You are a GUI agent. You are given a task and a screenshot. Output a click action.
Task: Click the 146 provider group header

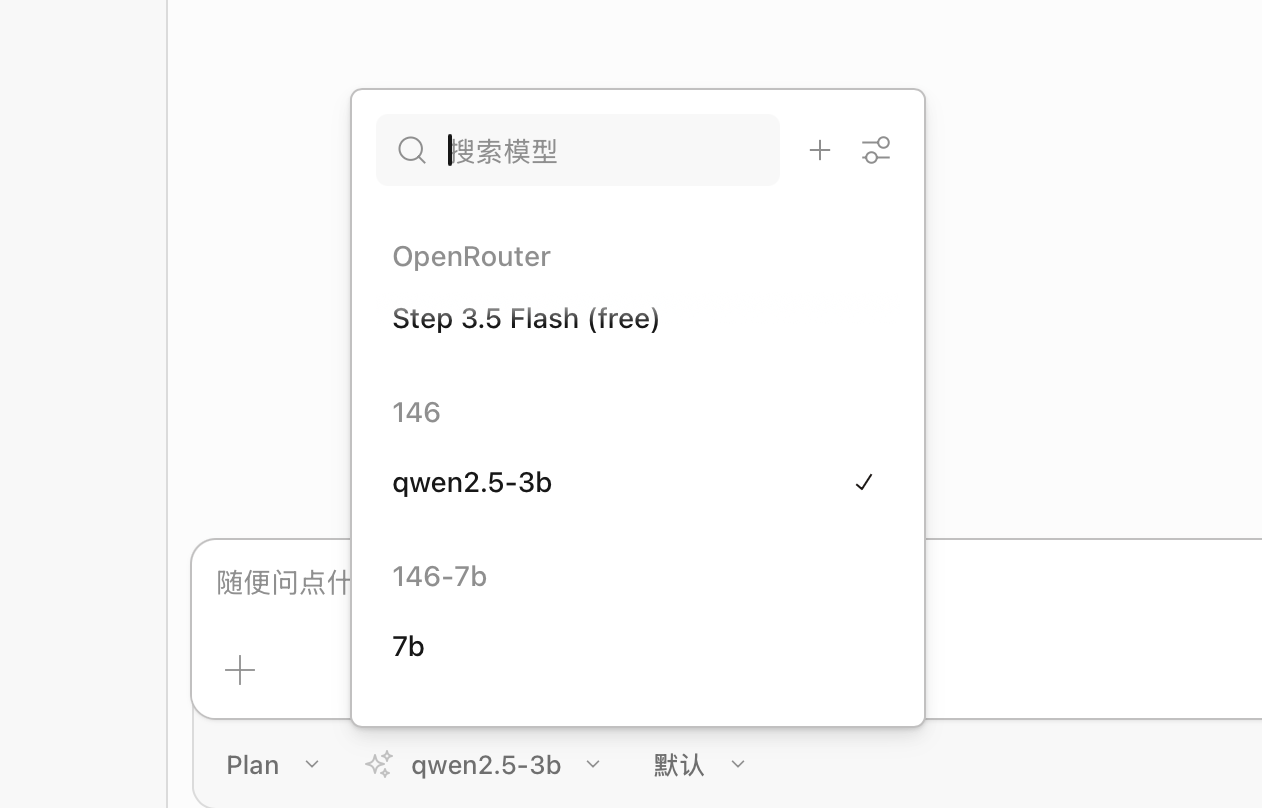[416, 411]
